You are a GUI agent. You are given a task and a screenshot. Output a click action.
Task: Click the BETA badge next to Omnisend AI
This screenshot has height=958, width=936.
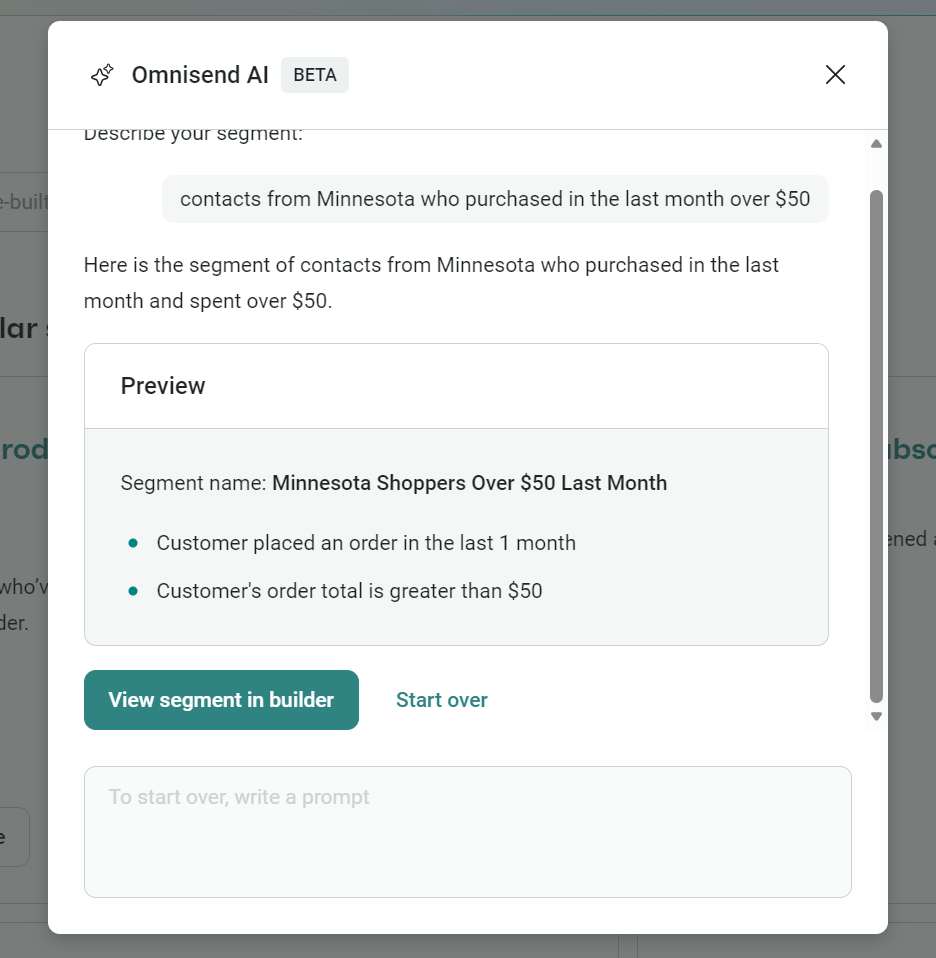314,74
